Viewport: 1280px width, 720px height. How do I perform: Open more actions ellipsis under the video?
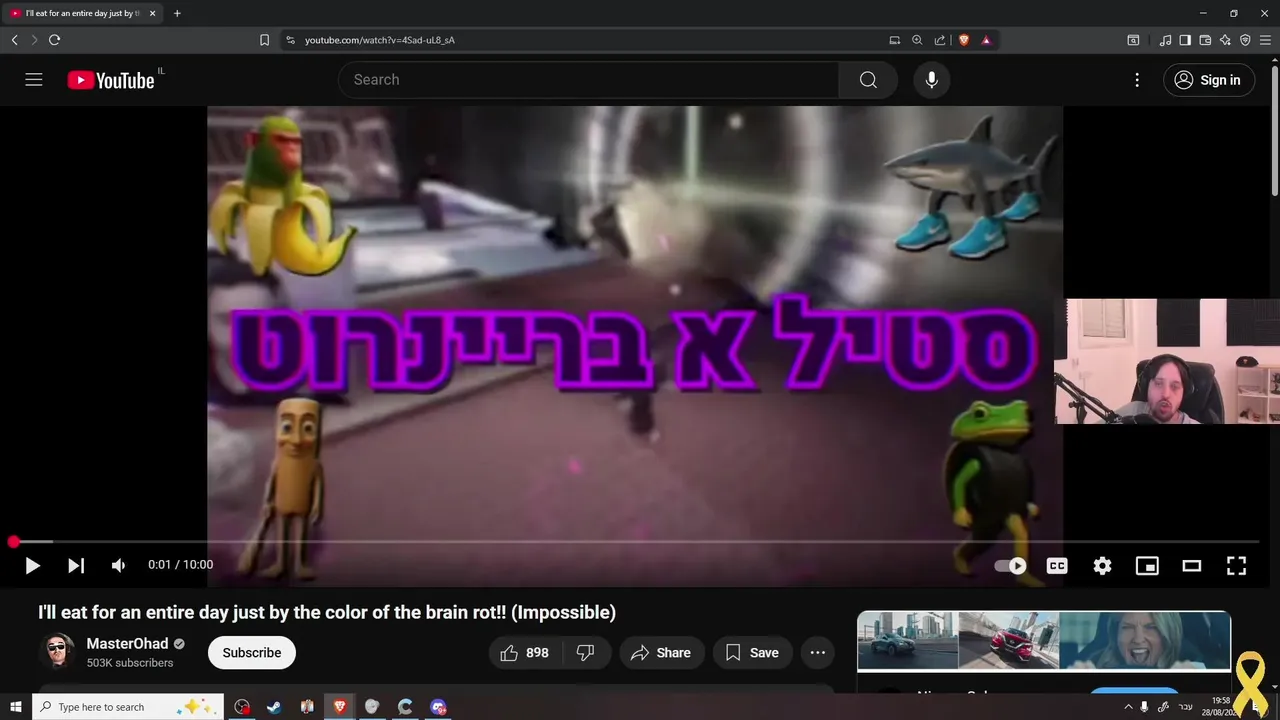[818, 653]
